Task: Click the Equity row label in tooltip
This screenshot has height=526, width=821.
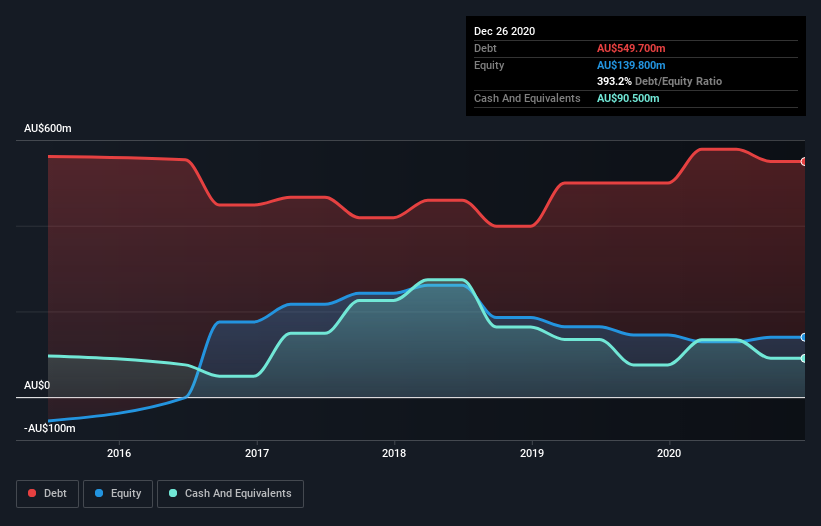Action: tap(489, 65)
